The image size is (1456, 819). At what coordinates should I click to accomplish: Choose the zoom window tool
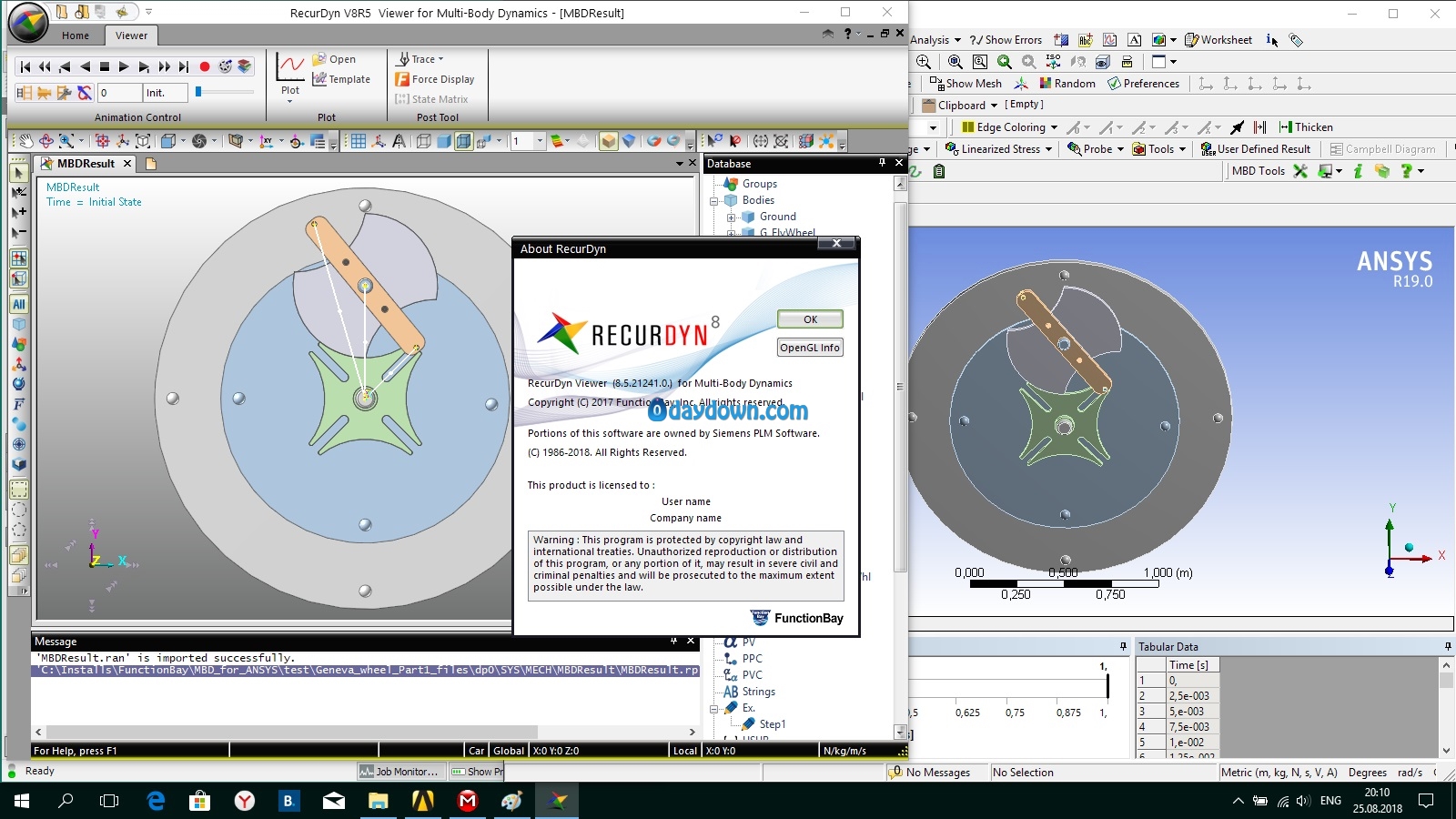point(66,141)
